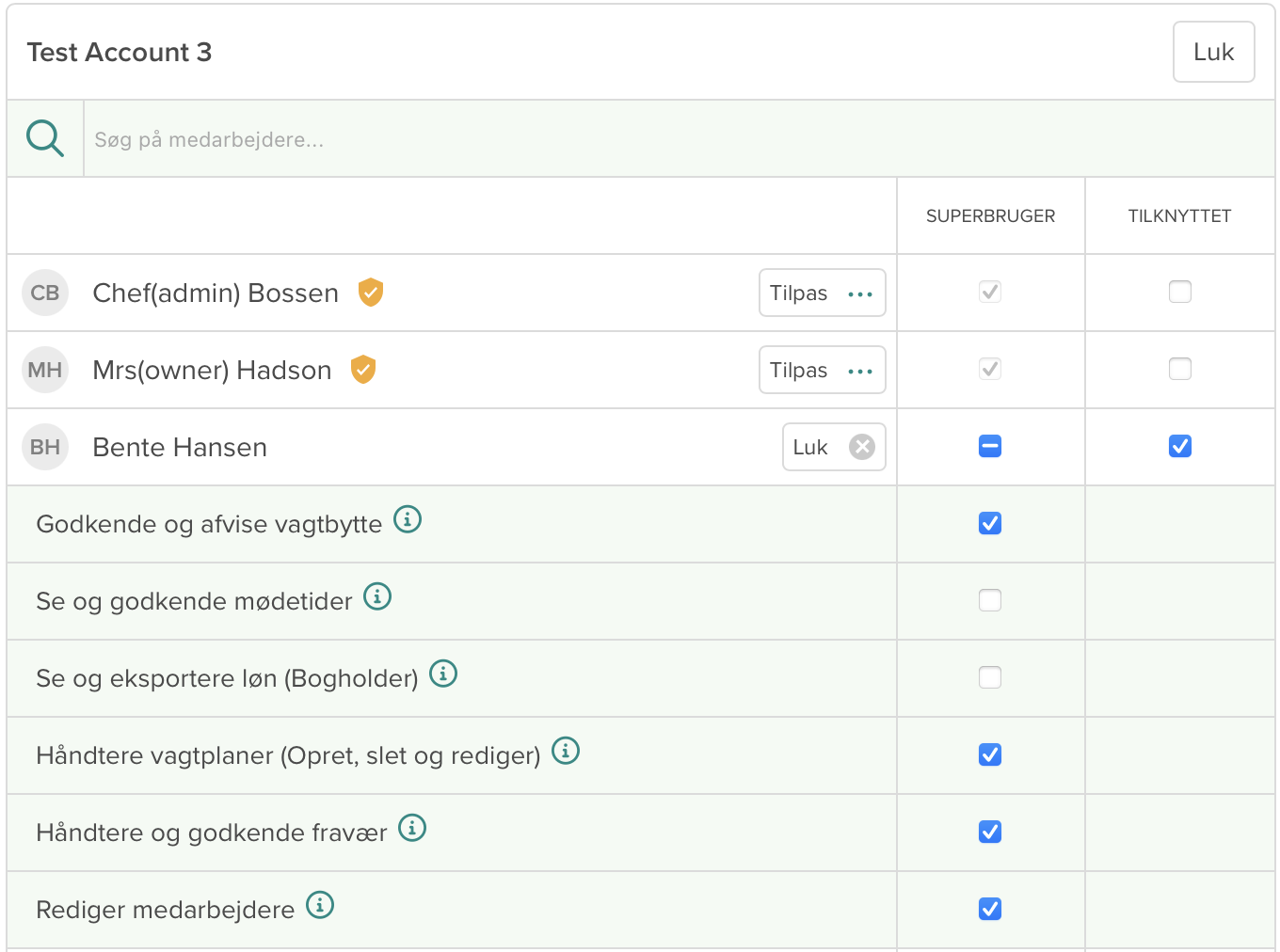The image size is (1280, 952).
Task: Collapse Bente Hansen's permissions with Luk
Action: tap(833, 447)
